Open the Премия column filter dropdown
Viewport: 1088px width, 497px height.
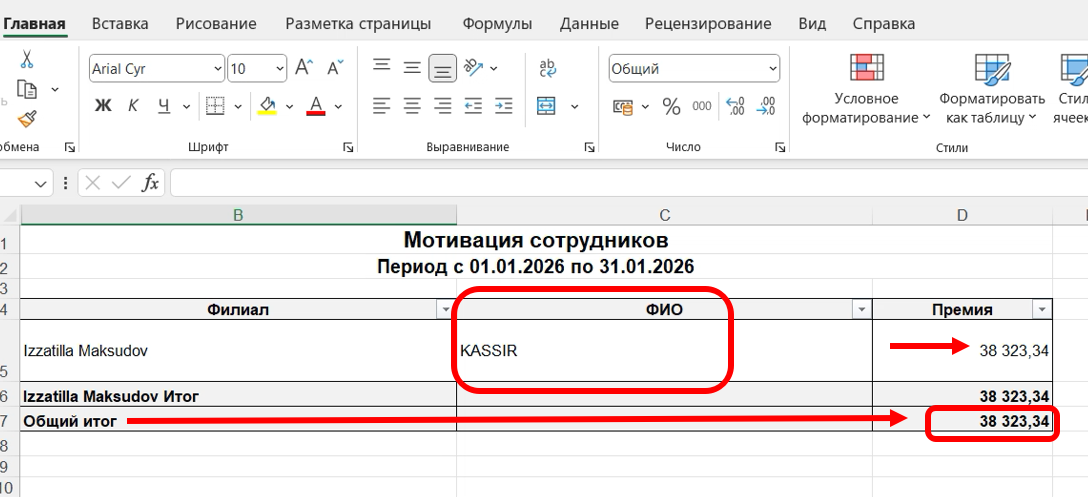[1042, 310]
